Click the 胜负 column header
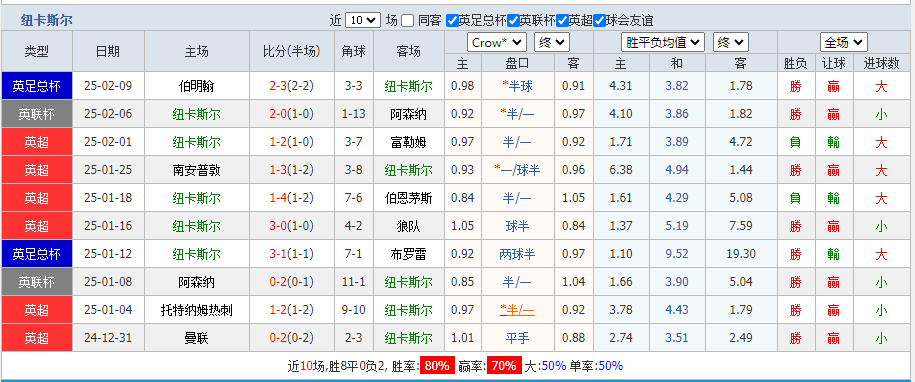This screenshot has width=915, height=382. point(795,63)
